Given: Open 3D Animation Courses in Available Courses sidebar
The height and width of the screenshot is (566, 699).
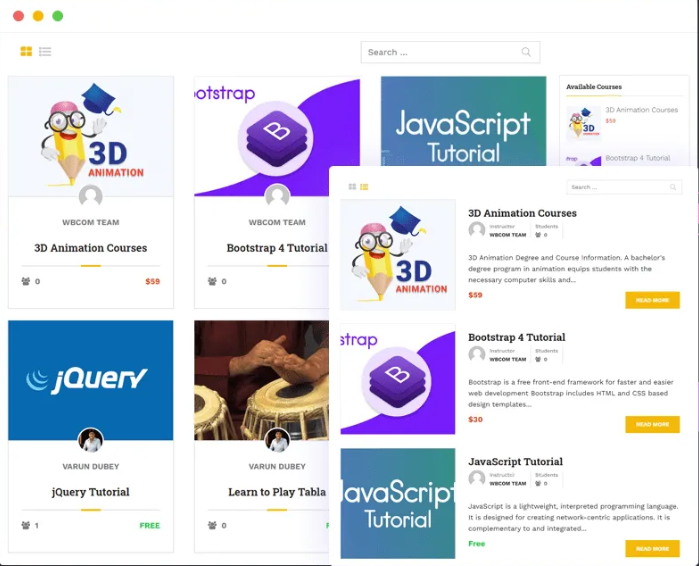Looking at the screenshot, I should [x=641, y=110].
